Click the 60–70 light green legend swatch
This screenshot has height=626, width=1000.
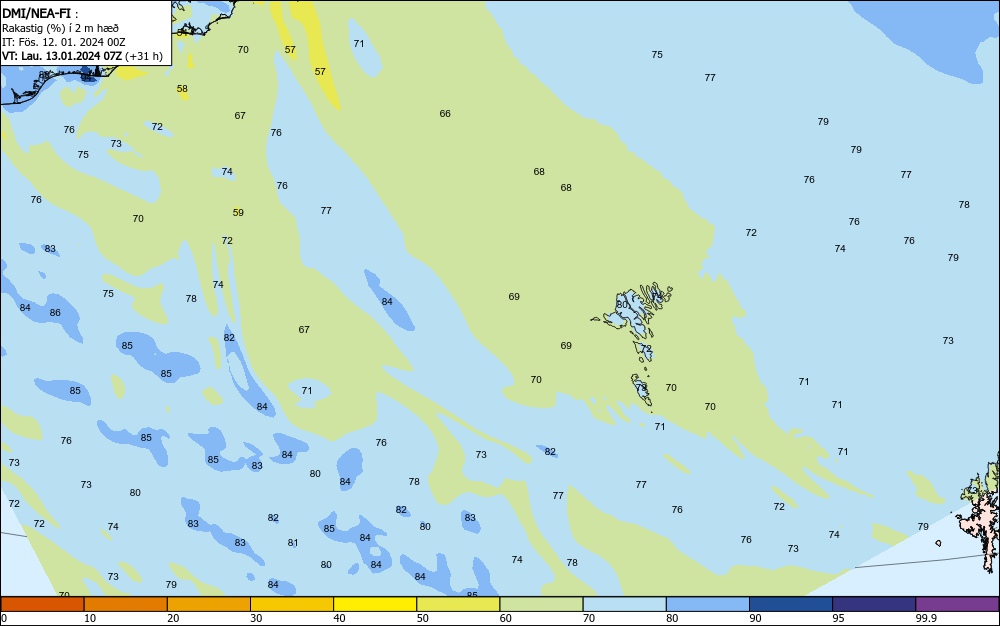point(541,604)
